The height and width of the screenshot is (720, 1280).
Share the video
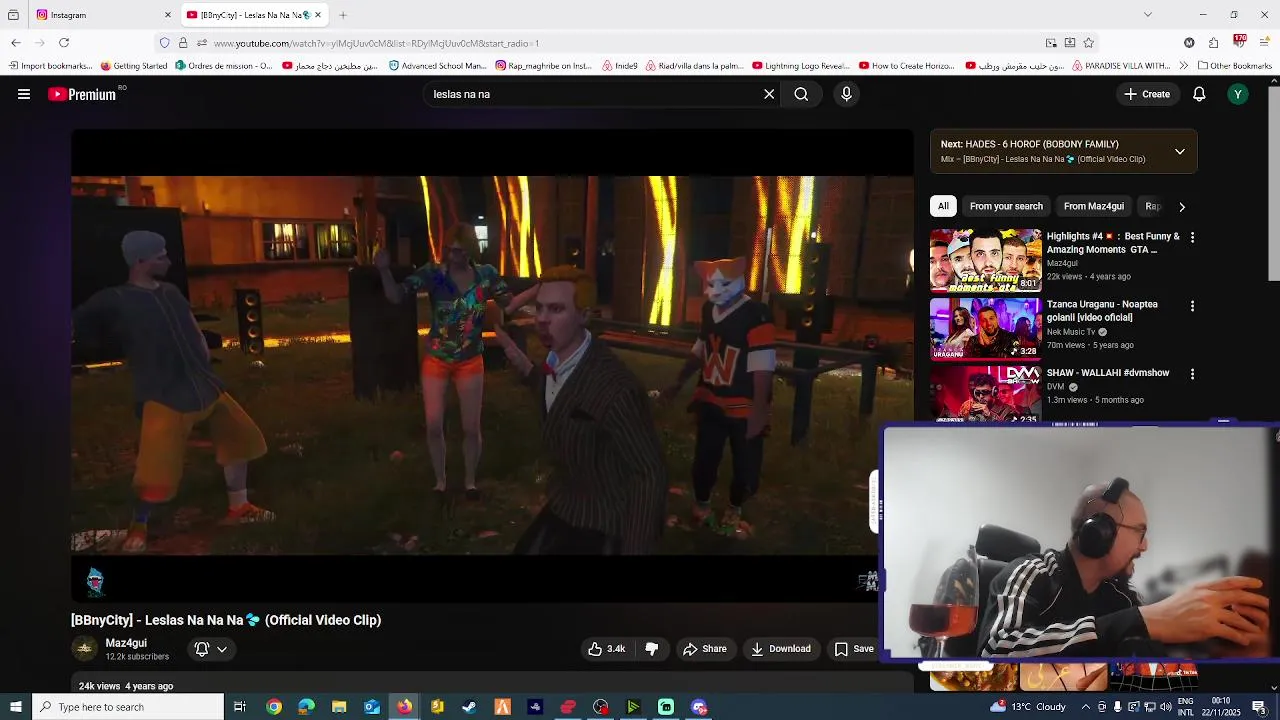(704, 649)
